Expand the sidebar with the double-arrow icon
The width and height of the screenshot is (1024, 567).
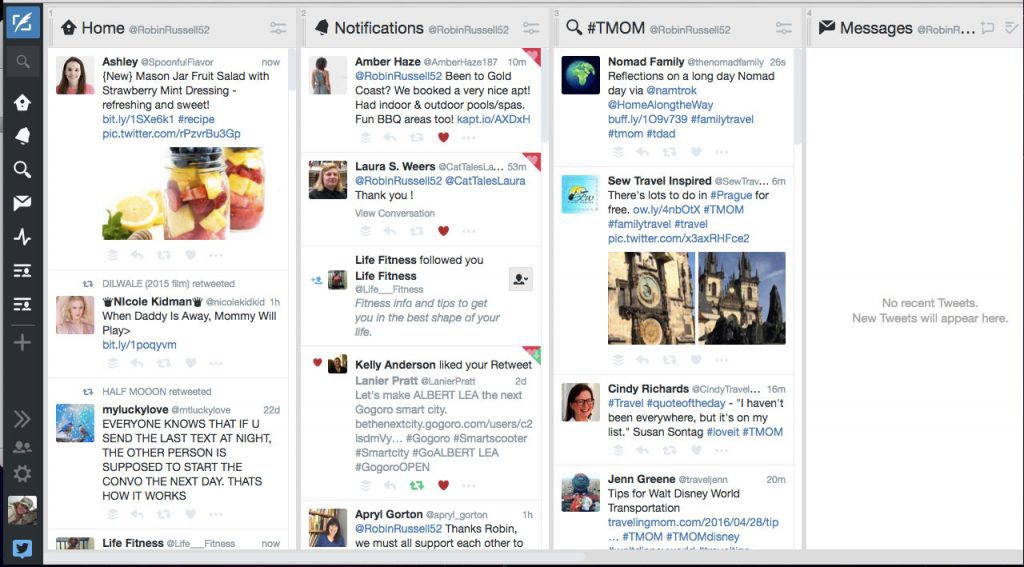tap(22, 419)
